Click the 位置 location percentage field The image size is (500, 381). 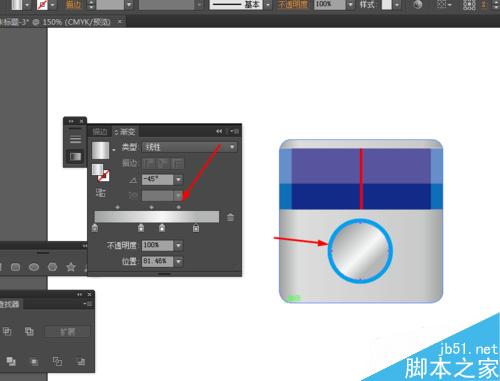pyautogui.click(x=158, y=261)
